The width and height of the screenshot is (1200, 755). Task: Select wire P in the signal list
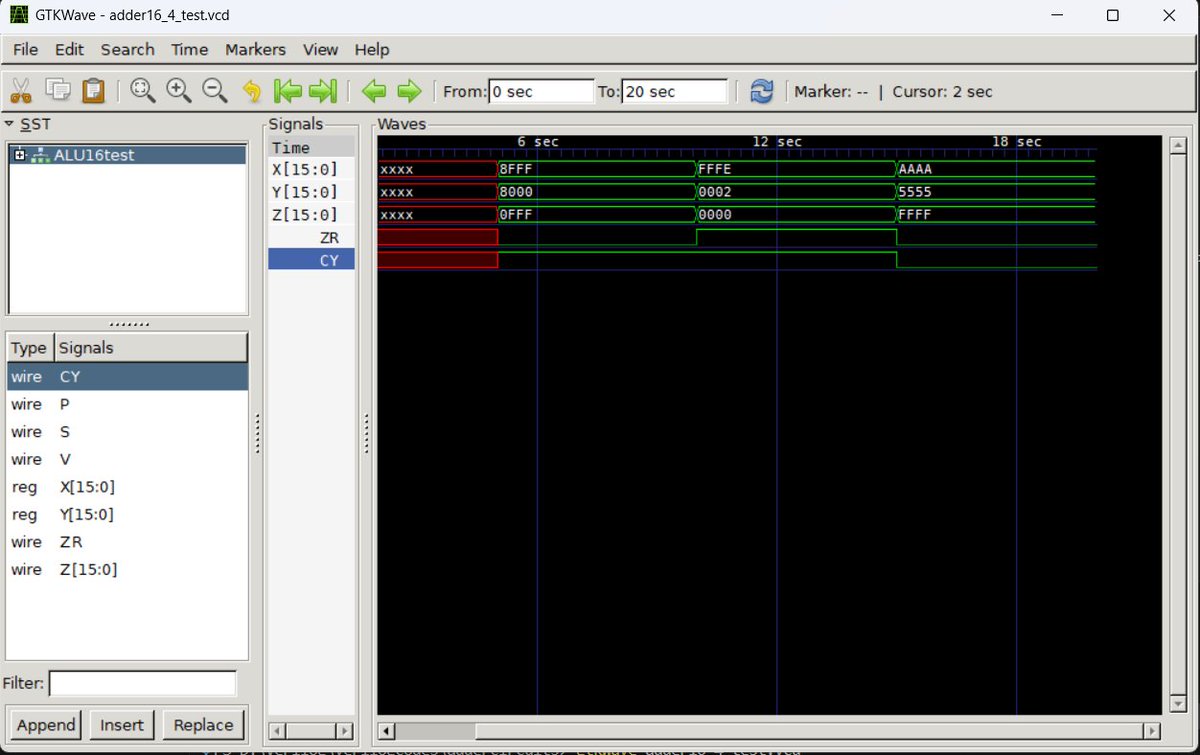[127, 404]
